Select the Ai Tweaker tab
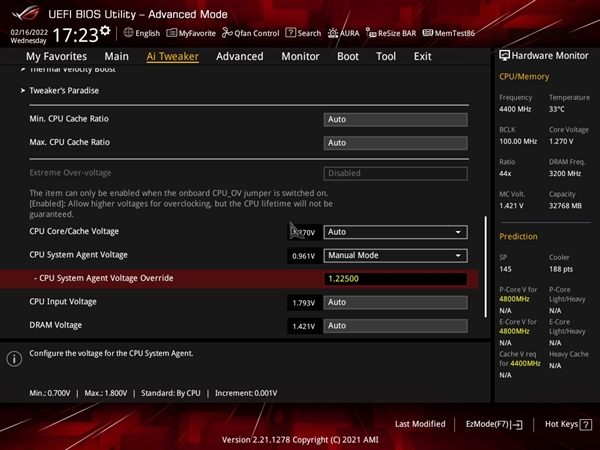 point(173,56)
